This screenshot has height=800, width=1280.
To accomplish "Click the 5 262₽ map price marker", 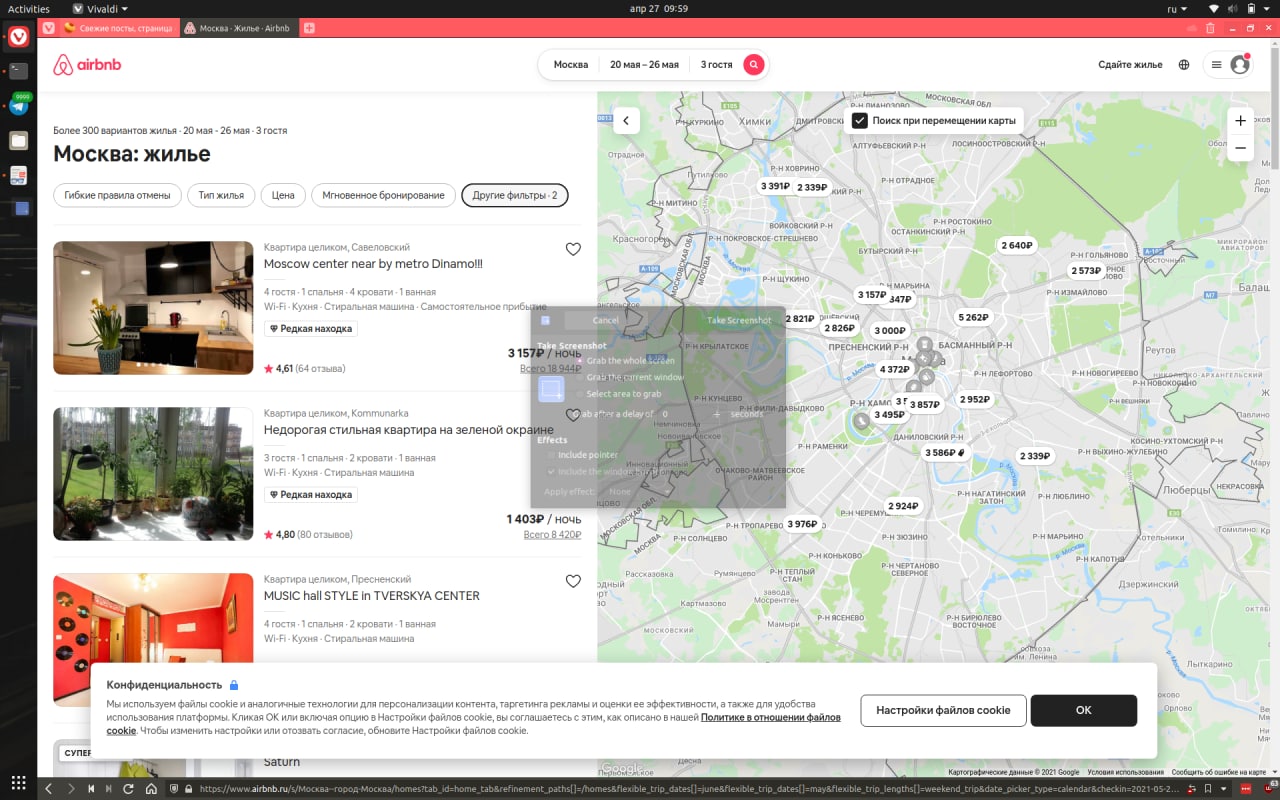I will (973, 318).
